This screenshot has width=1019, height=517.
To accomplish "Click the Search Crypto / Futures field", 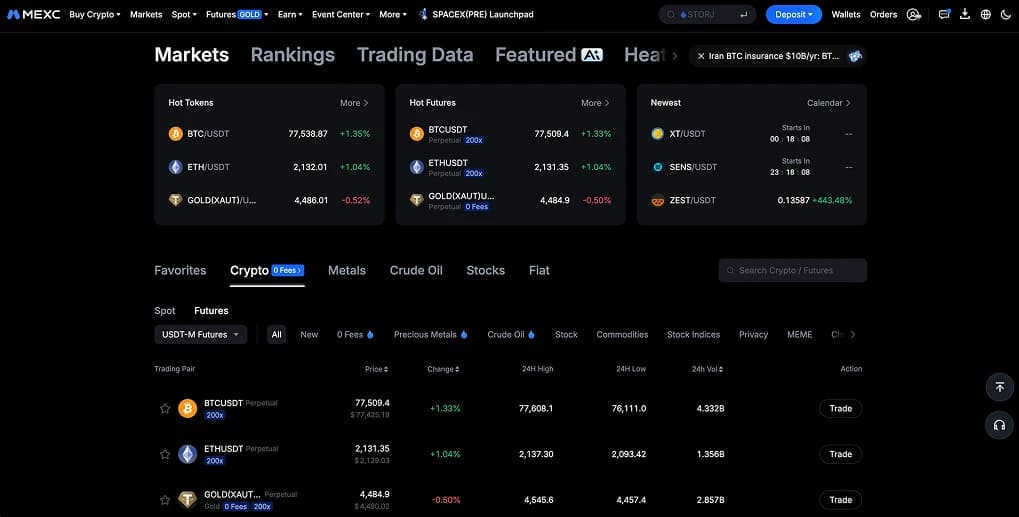I will pyautogui.click(x=792, y=270).
